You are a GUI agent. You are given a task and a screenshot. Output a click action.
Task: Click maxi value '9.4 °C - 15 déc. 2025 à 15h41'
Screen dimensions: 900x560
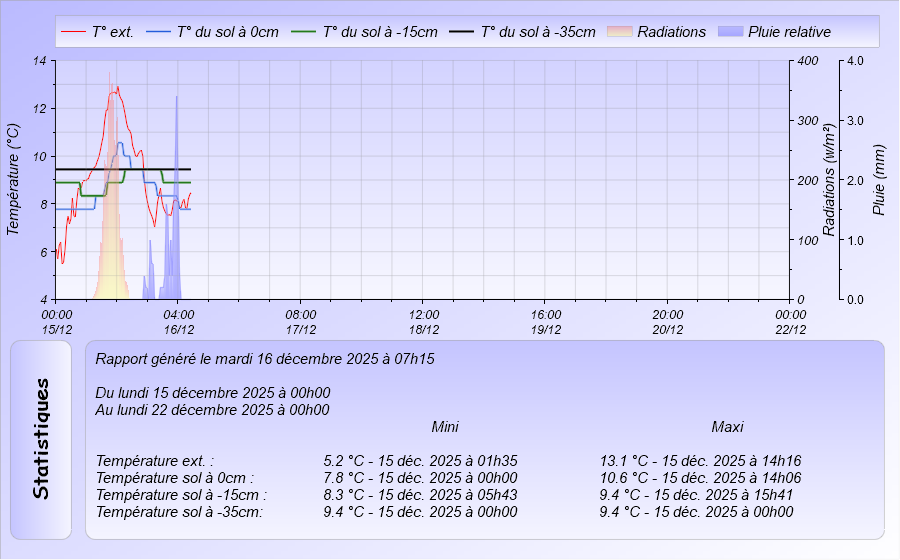696,495
